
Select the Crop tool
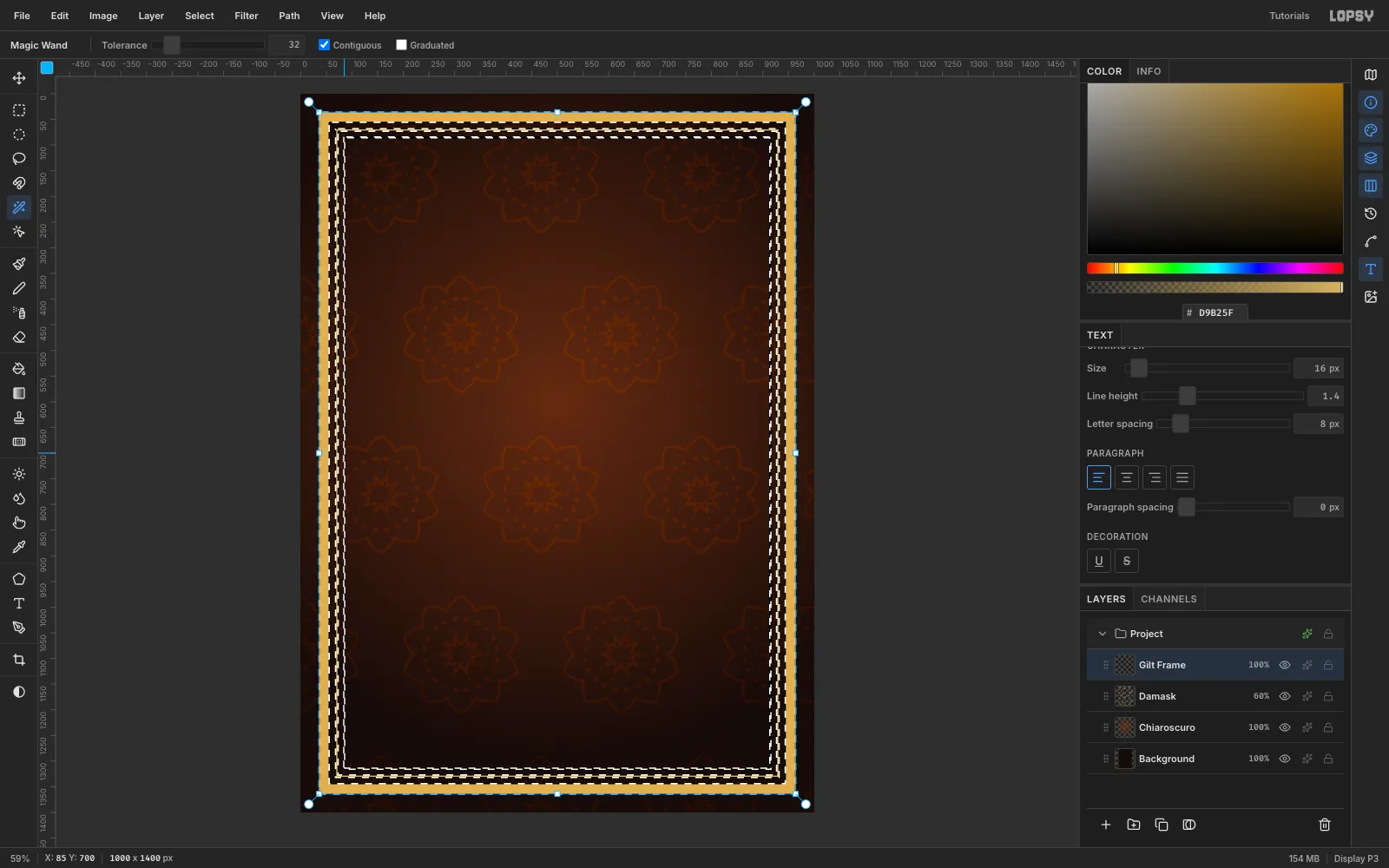(19, 660)
